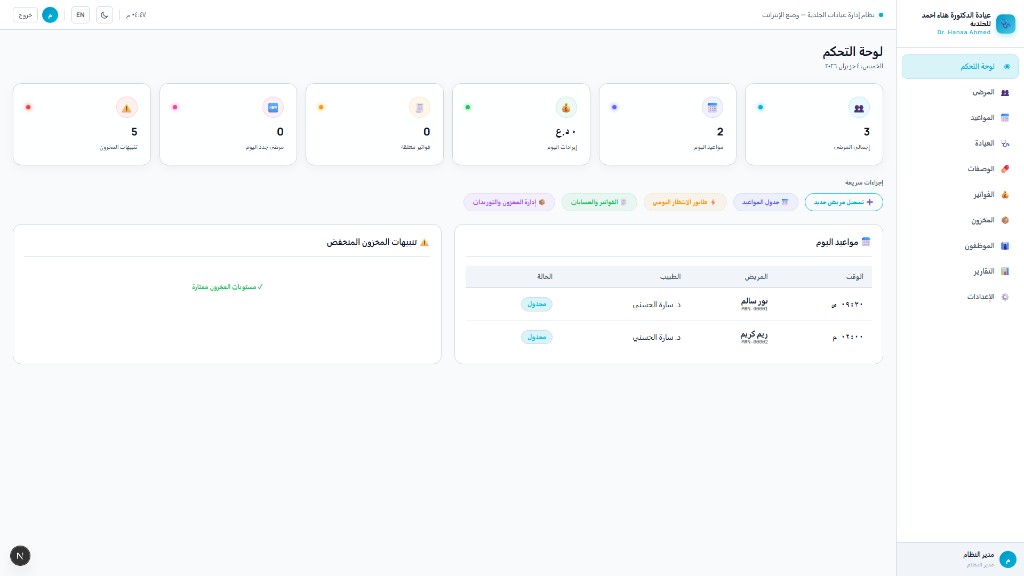Click the فواتير معلقة card document icon

(419, 108)
